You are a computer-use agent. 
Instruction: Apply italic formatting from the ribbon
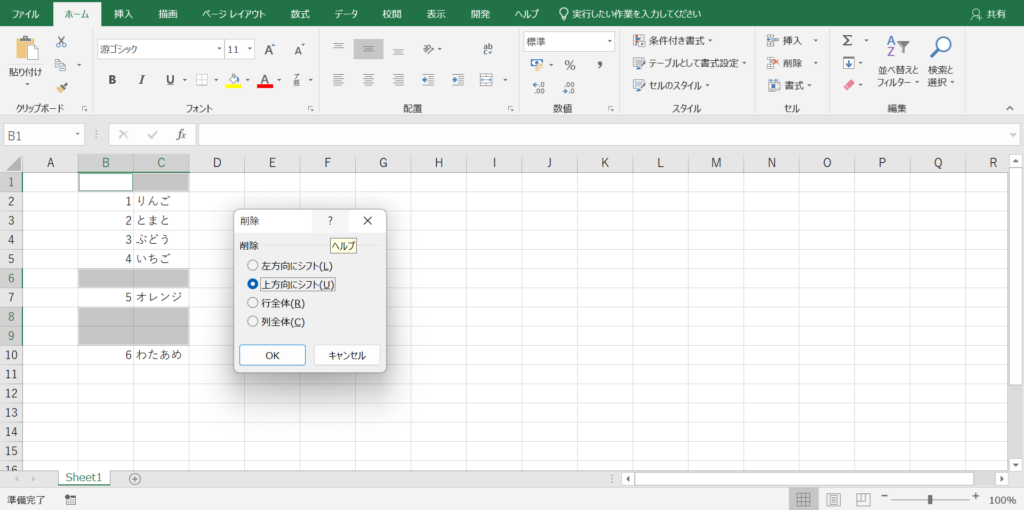[141, 80]
